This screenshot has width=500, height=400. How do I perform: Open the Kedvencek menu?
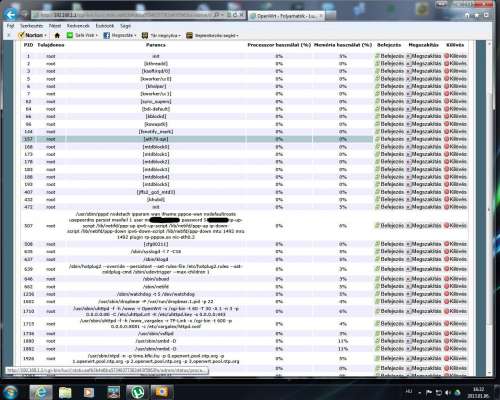click(78, 26)
